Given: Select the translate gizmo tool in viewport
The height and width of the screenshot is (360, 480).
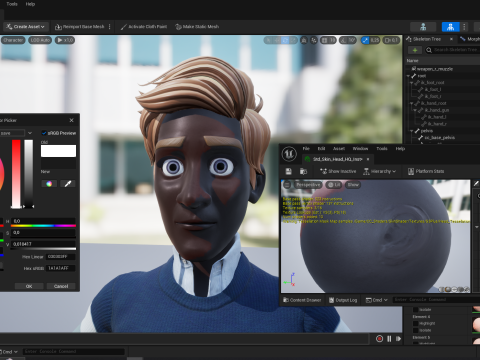Looking at the screenshot, I should (277, 40).
